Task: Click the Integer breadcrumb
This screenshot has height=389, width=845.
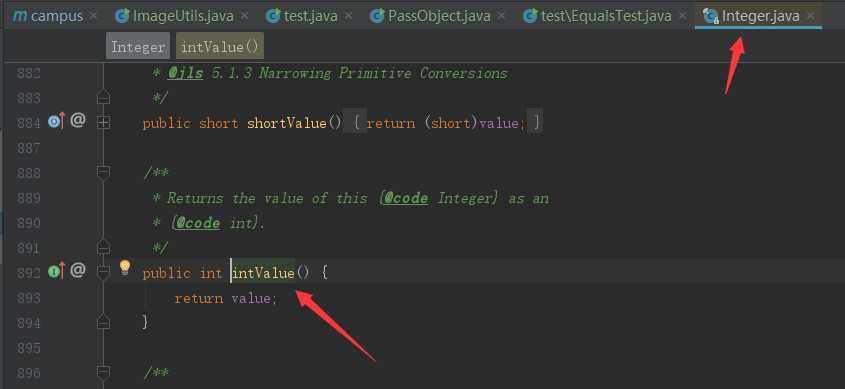Action: pos(138,47)
